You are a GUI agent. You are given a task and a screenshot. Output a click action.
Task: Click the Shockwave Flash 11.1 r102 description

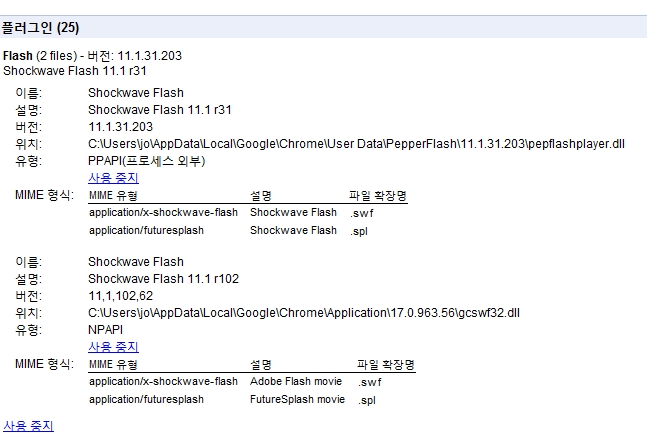163,279
